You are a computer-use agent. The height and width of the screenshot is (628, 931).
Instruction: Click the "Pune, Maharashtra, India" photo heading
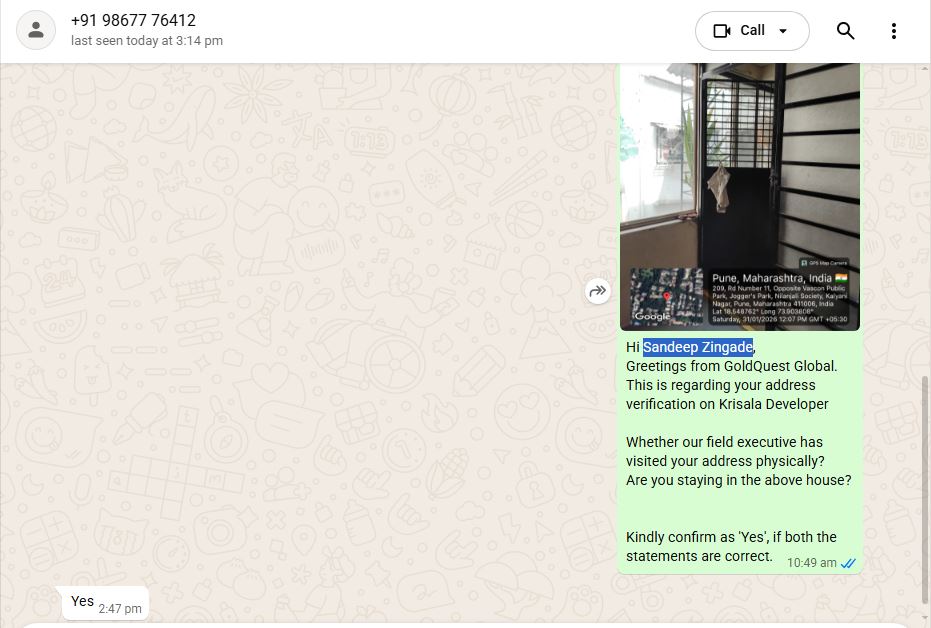pos(772,278)
